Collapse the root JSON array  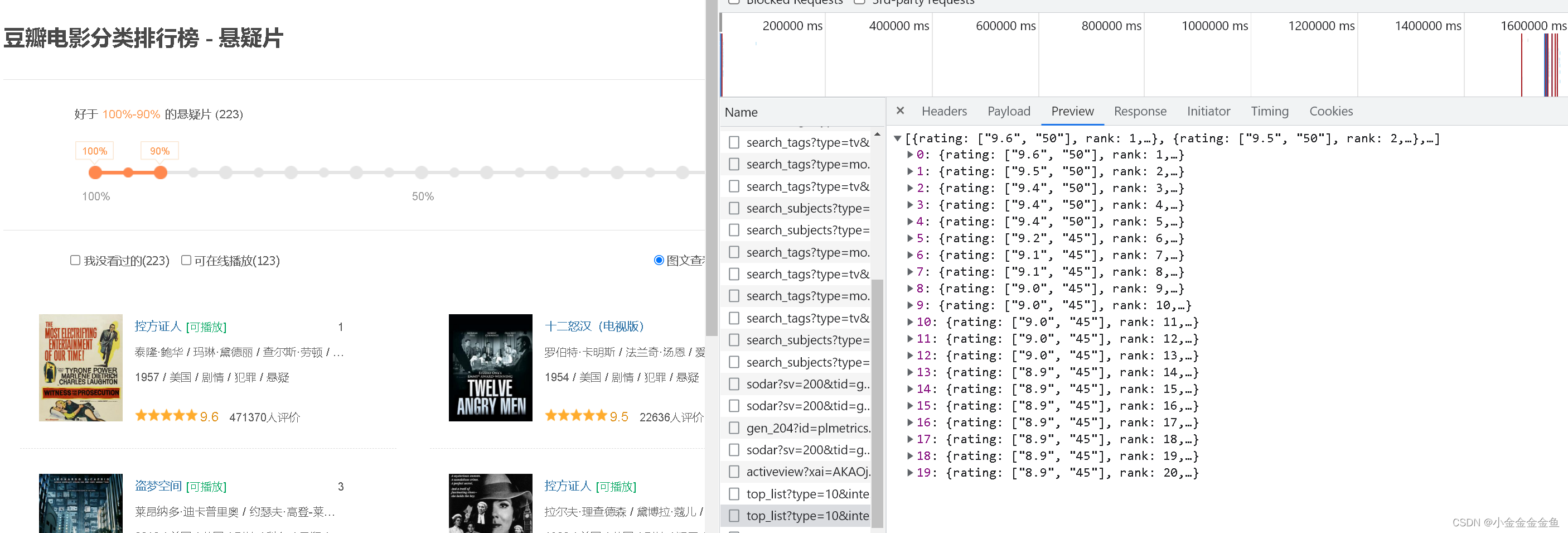(897, 139)
